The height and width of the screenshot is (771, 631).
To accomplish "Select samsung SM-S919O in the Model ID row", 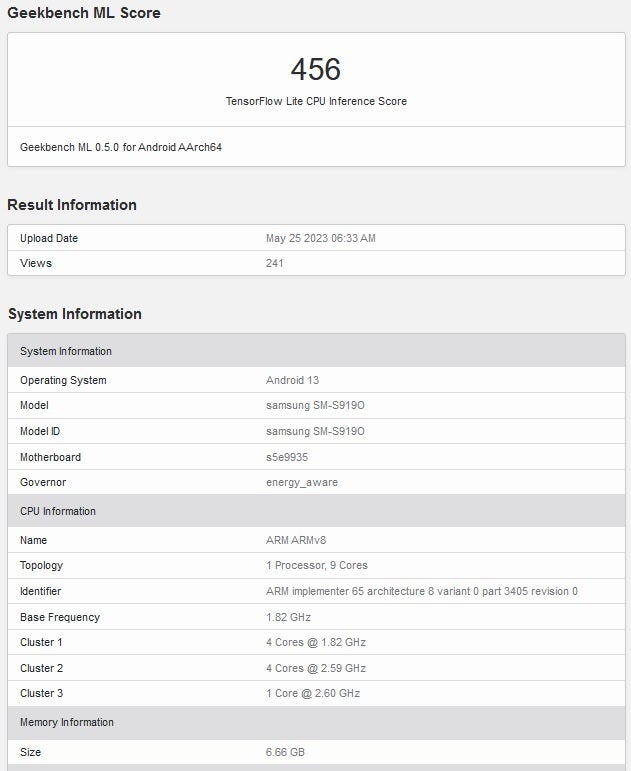I will pyautogui.click(x=315, y=431).
